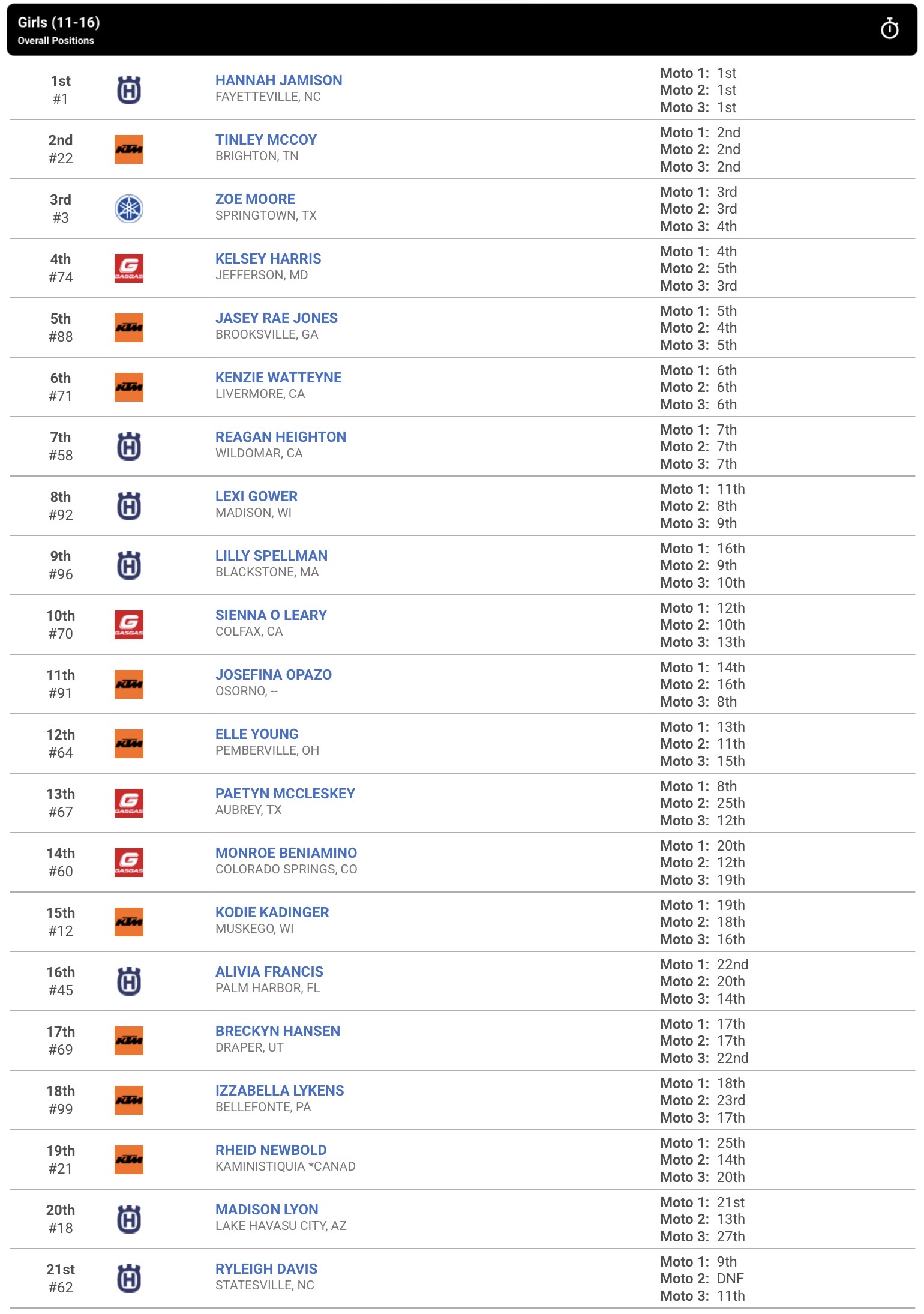Click KTM logo next to Tinley McCoy
The height and width of the screenshot is (1314, 924).
point(129,149)
